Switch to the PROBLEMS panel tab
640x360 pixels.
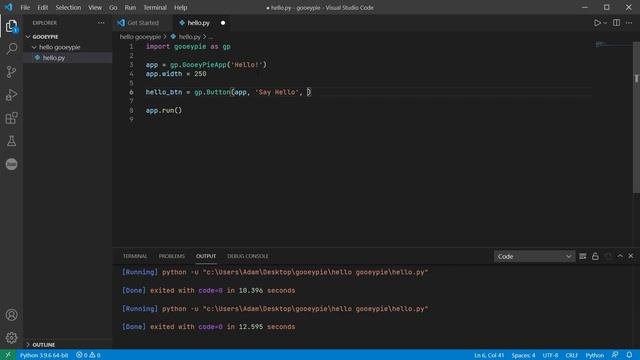171,256
